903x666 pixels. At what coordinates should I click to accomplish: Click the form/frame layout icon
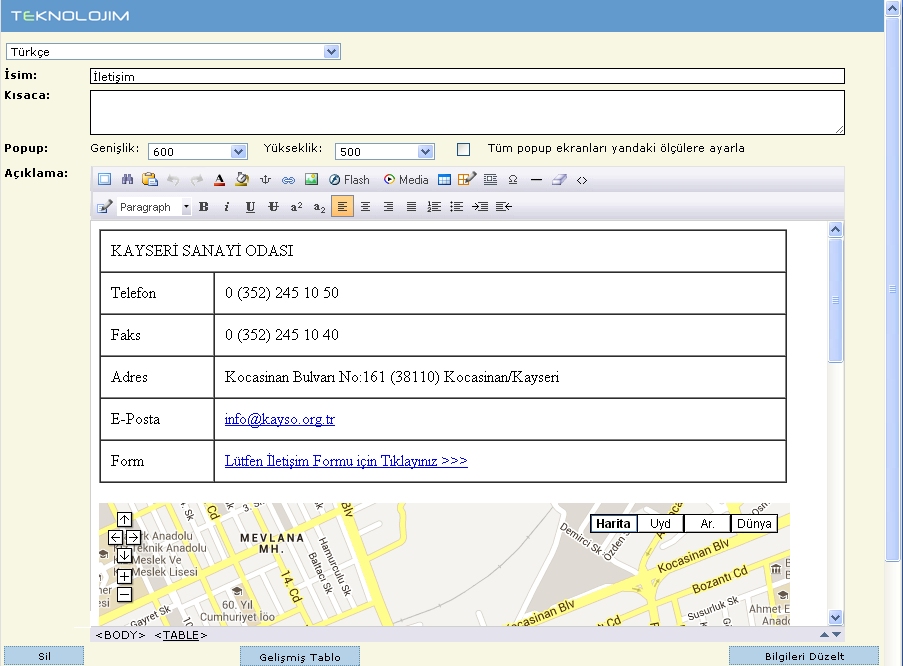490,180
